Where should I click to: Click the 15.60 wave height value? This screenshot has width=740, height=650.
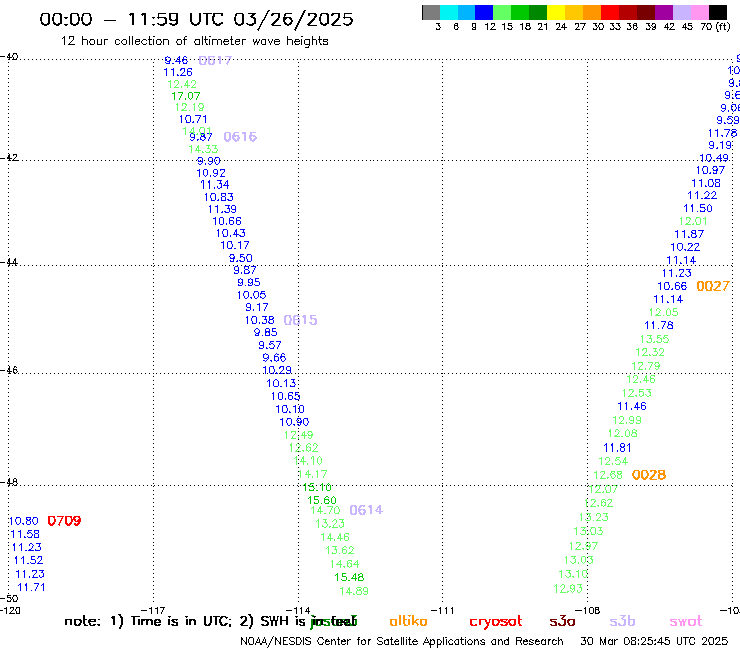(x=322, y=500)
